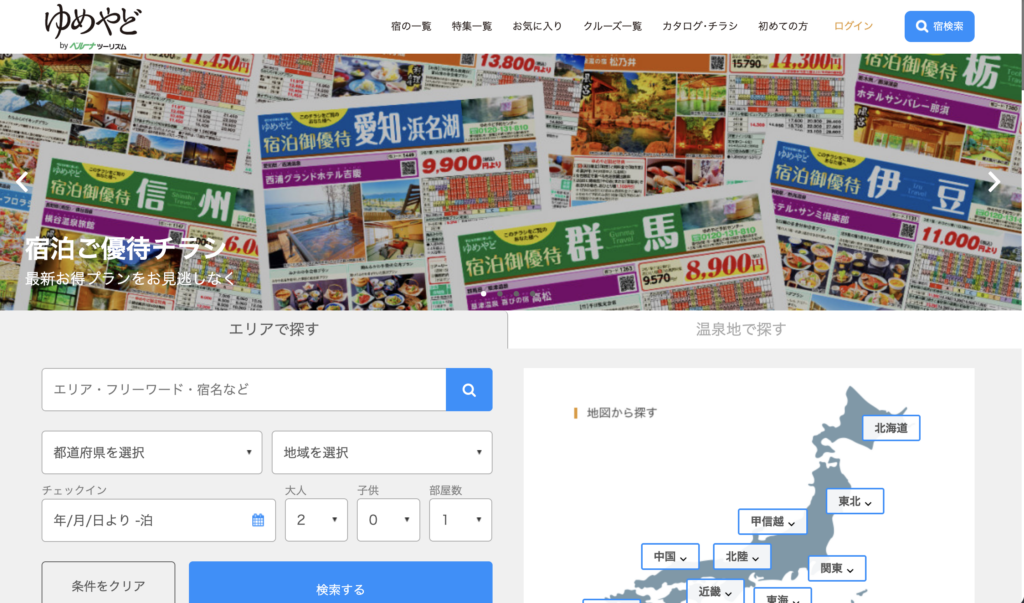Open the 子供 count dropdown
This screenshot has width=1024, height=603.
(388, 520)
